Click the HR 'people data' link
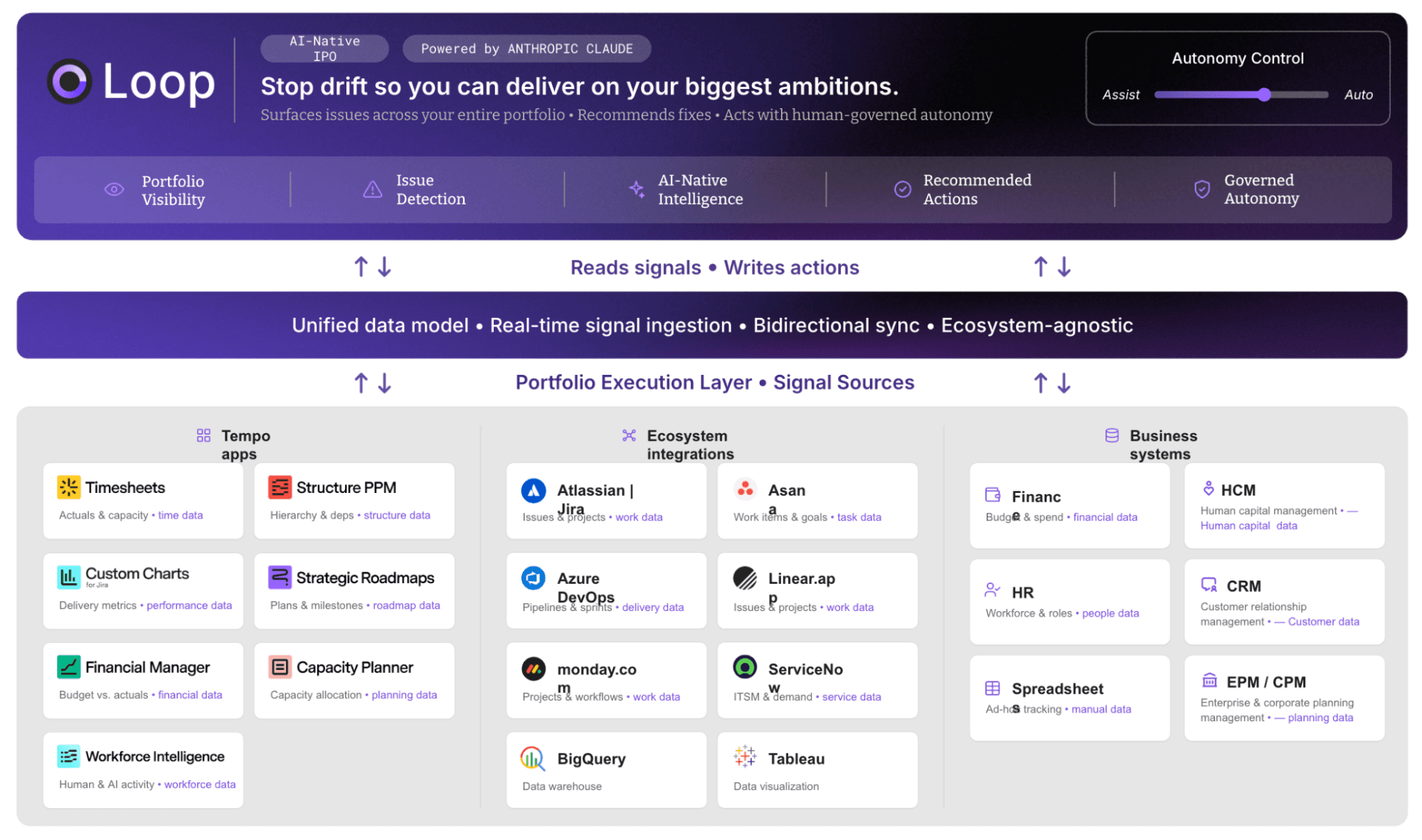 point(1110,613)
